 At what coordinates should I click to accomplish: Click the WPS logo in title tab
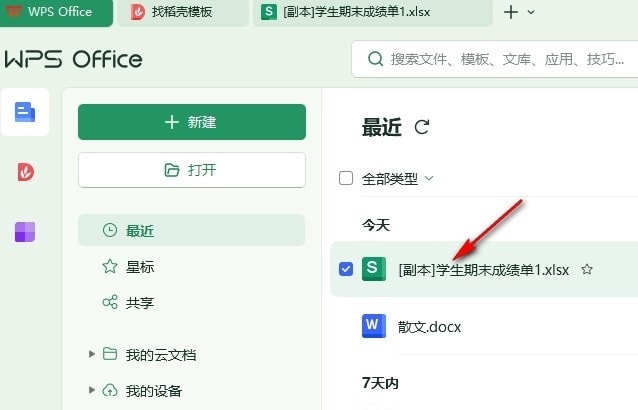(13, 11)
